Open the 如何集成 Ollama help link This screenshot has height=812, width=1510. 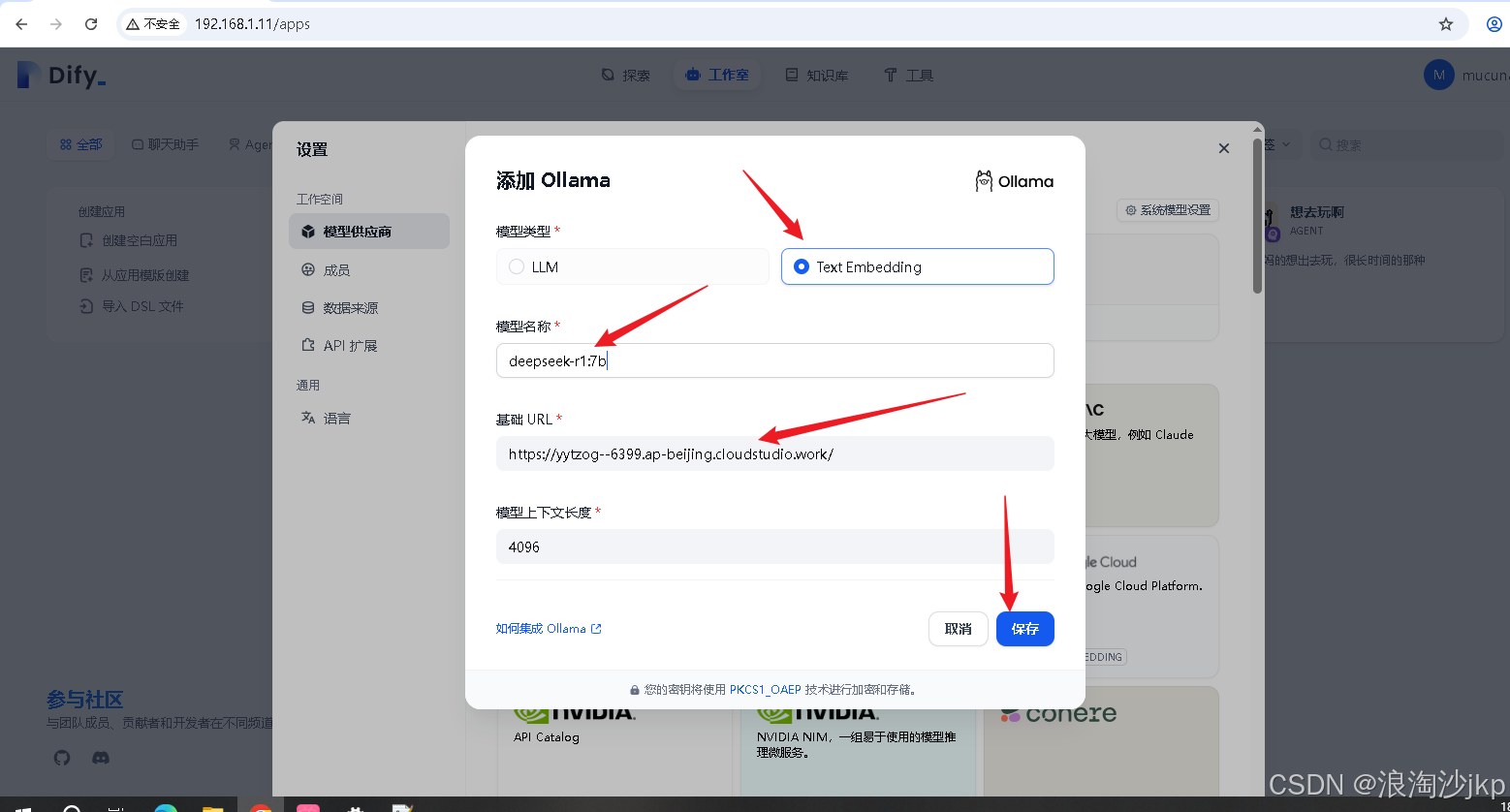click(549, 629)
